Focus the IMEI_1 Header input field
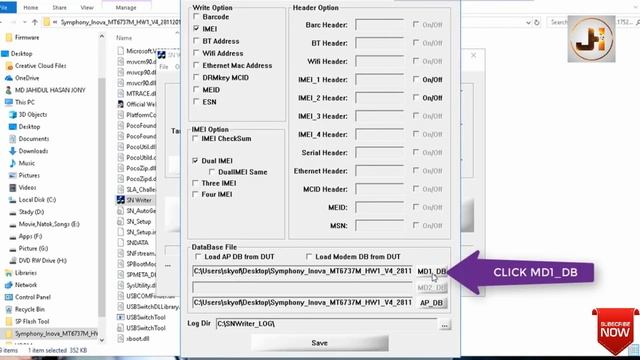 [380, 80]
